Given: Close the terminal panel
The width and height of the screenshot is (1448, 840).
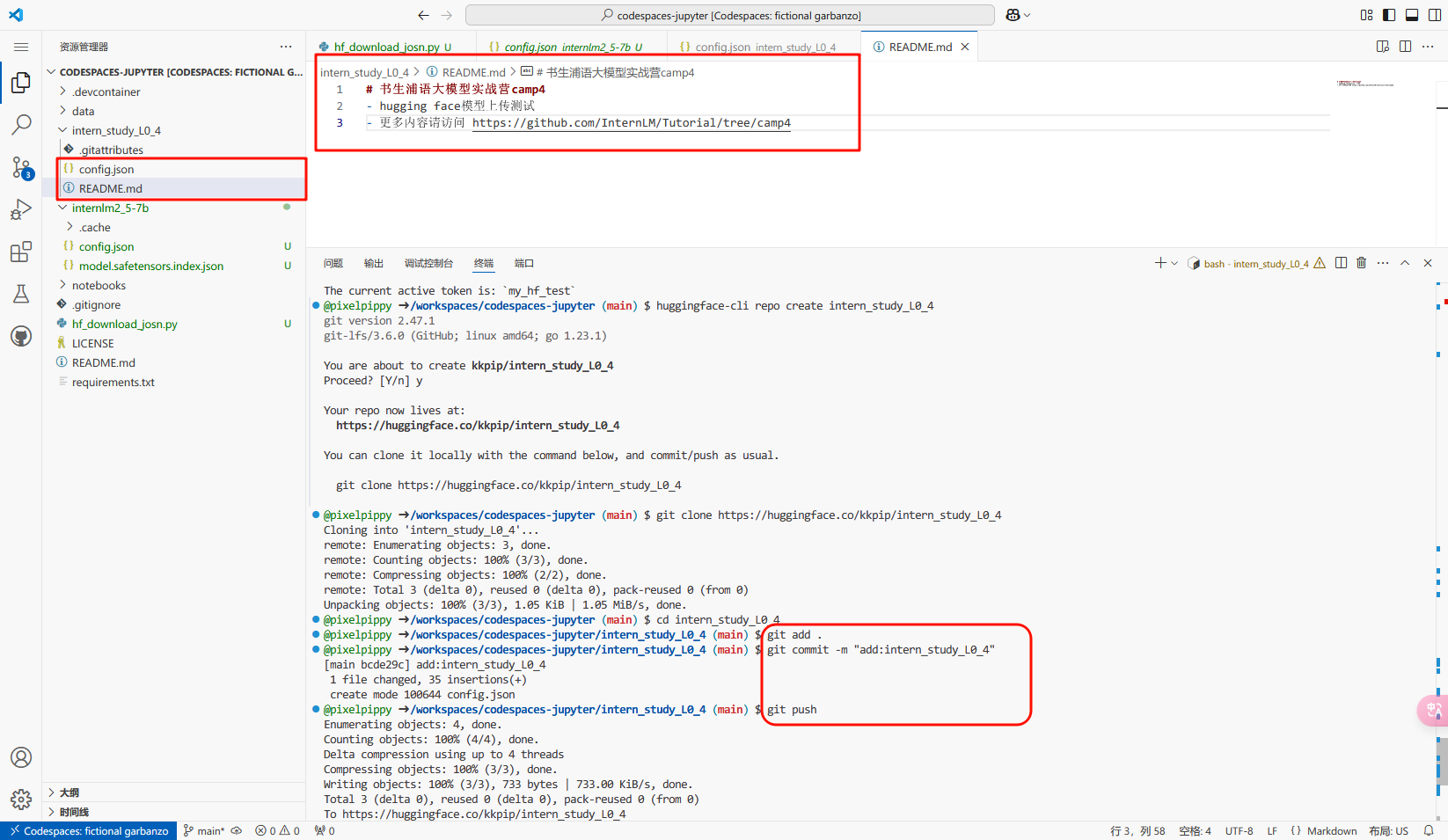Looking at the screenshot, I should (1428, 263).
